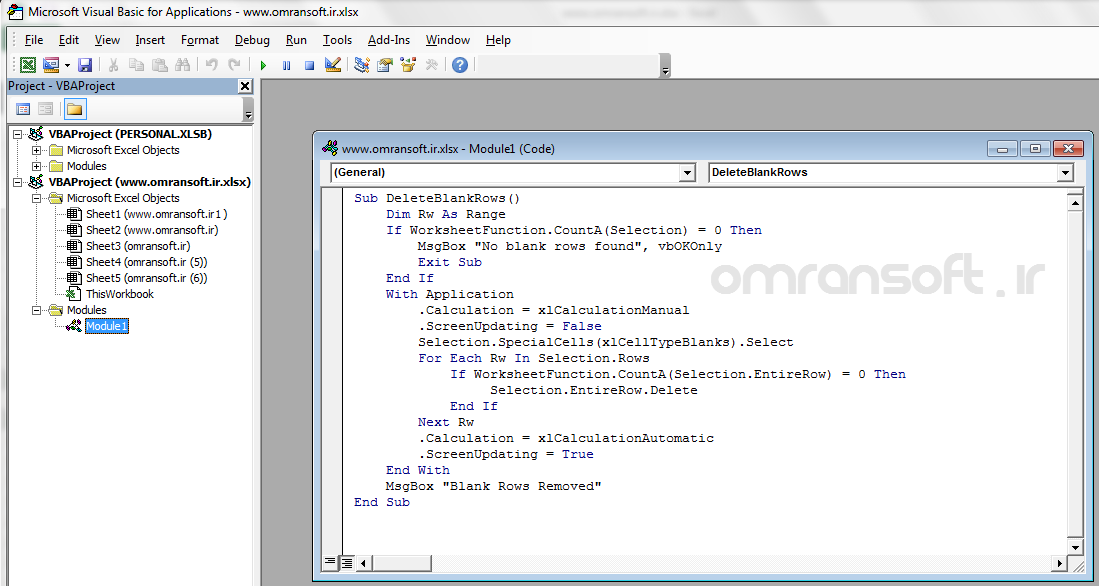The width and height of the screenshot is (1099, 586).
Task: Open the Insert menu
Action: (151, 40)
